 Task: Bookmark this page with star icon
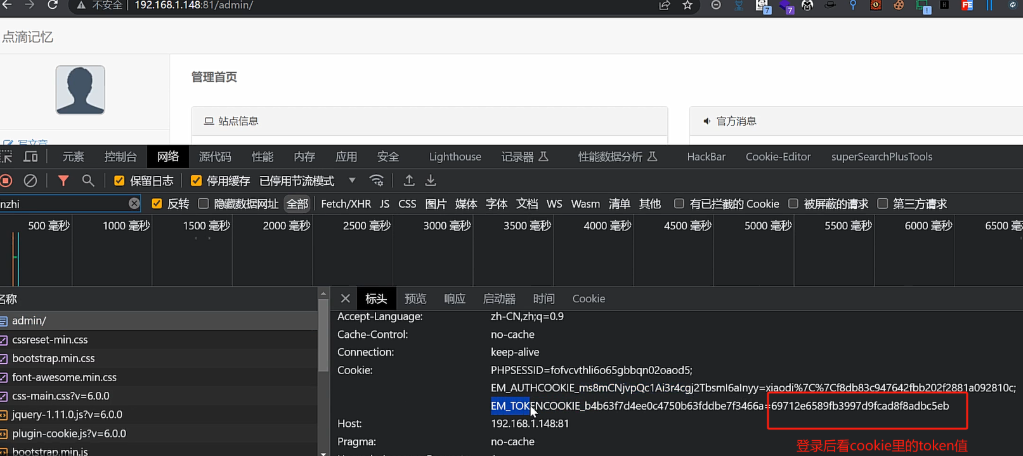click(687, 6)
